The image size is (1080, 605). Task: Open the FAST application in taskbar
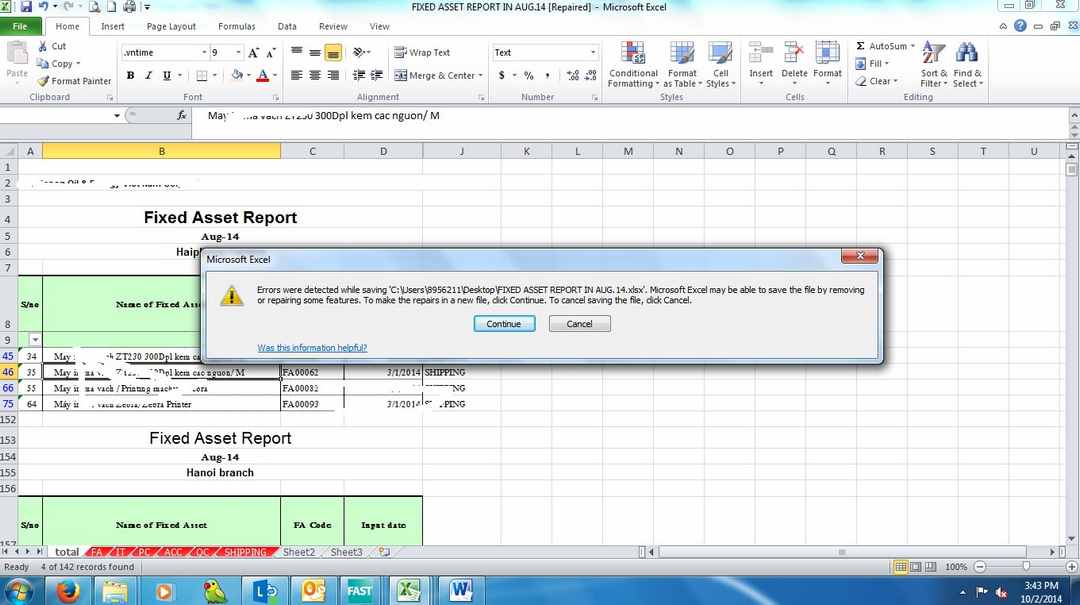tap(359, 591)
